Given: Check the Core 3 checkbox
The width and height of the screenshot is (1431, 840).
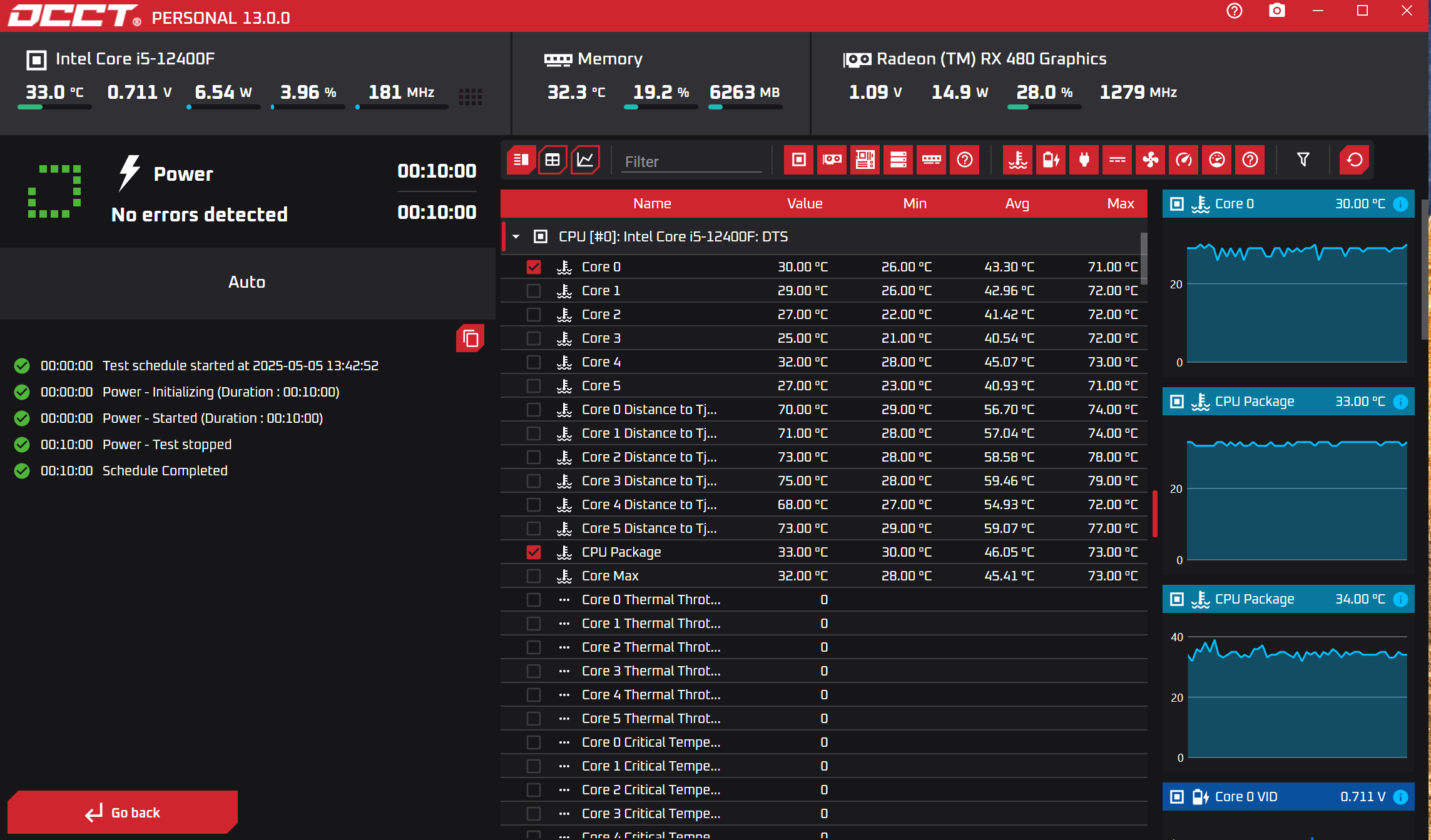Looking at the screenshot, I should point(534,338).
